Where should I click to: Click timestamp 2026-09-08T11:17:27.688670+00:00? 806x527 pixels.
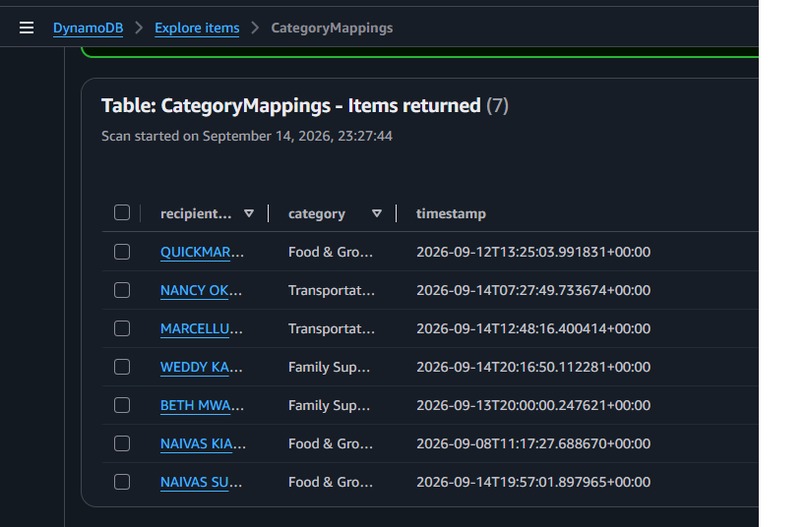coord(534,444)
